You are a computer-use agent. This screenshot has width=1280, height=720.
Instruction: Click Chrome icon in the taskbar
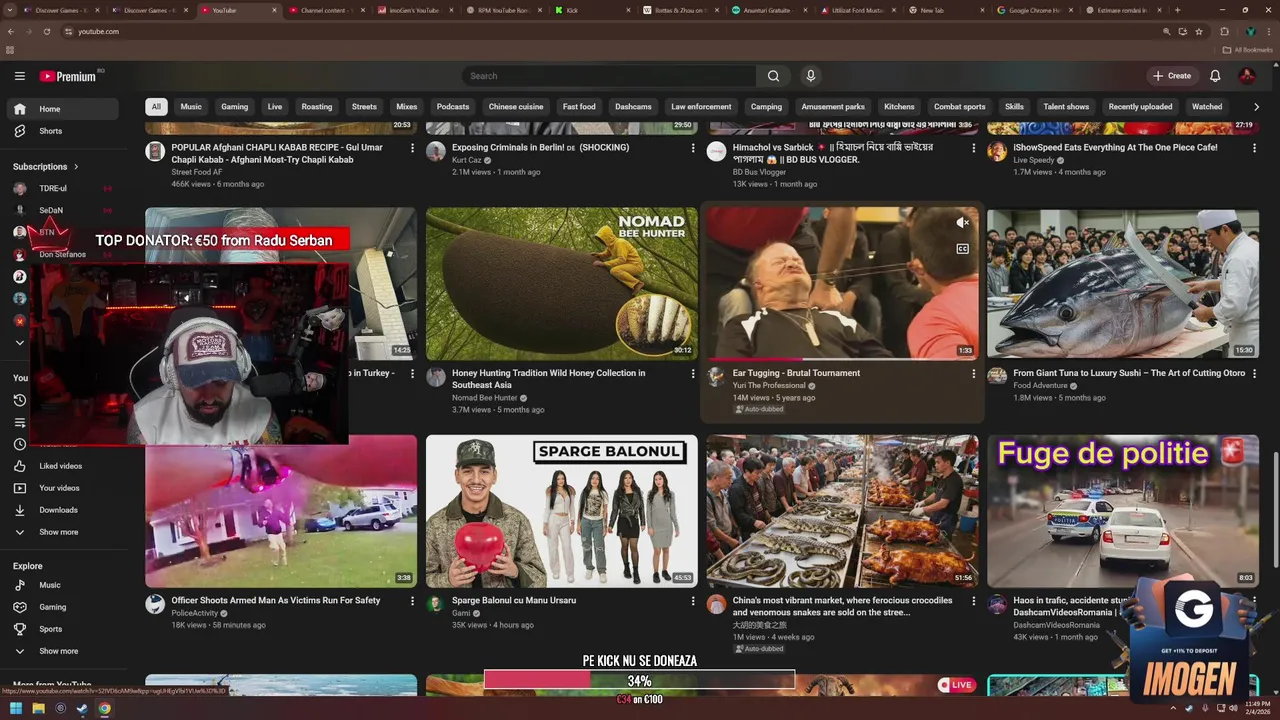pos(104,709)
